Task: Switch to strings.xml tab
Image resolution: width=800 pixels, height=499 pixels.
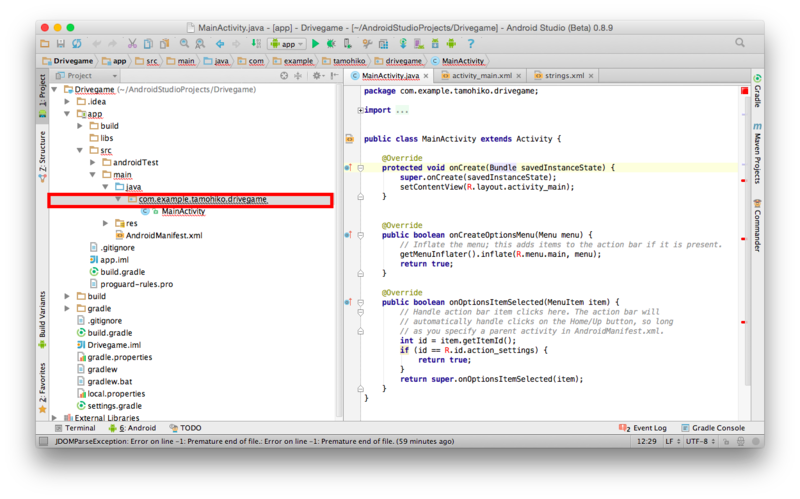Action: (x=564, y=76)
